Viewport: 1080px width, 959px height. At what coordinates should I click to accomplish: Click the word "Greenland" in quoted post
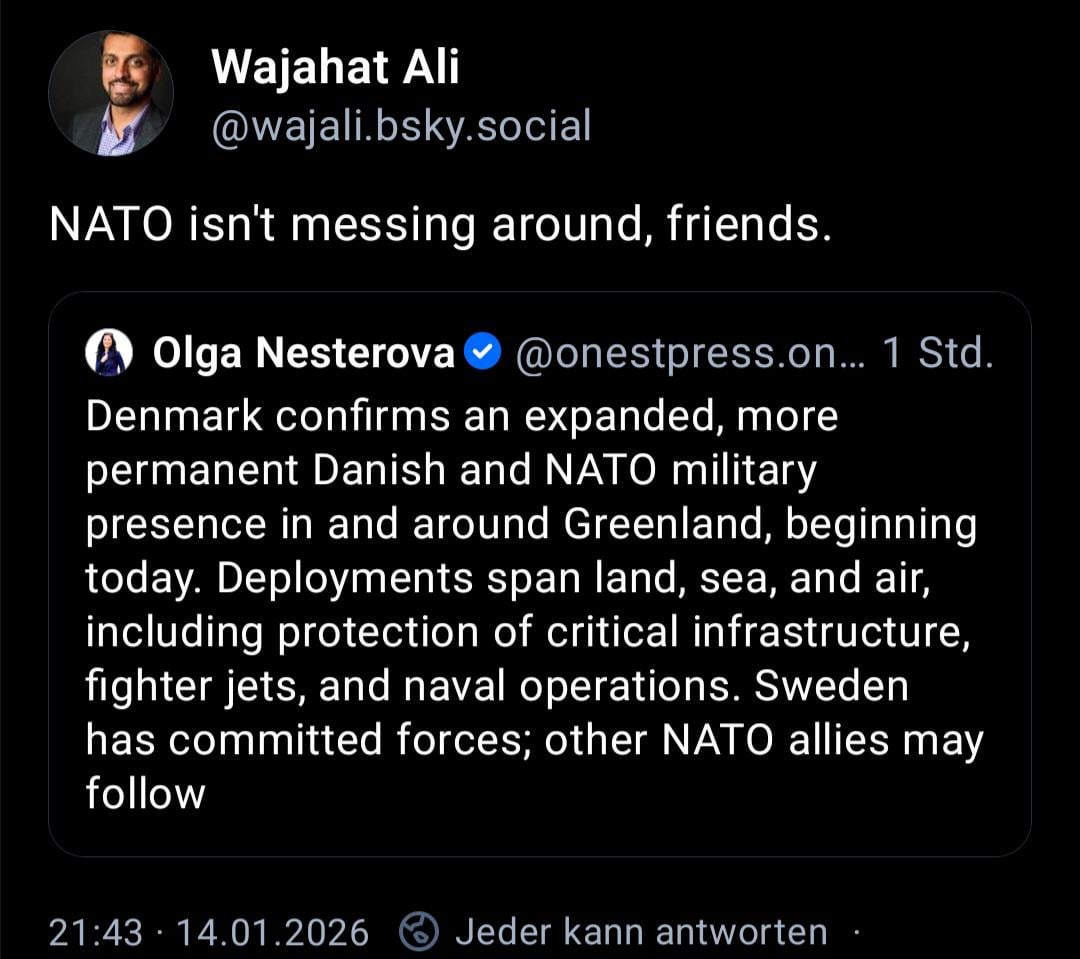667,524
